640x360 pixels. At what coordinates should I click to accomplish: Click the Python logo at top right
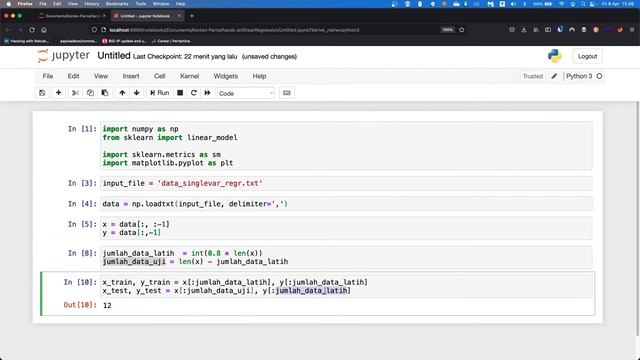pos(555,56)
